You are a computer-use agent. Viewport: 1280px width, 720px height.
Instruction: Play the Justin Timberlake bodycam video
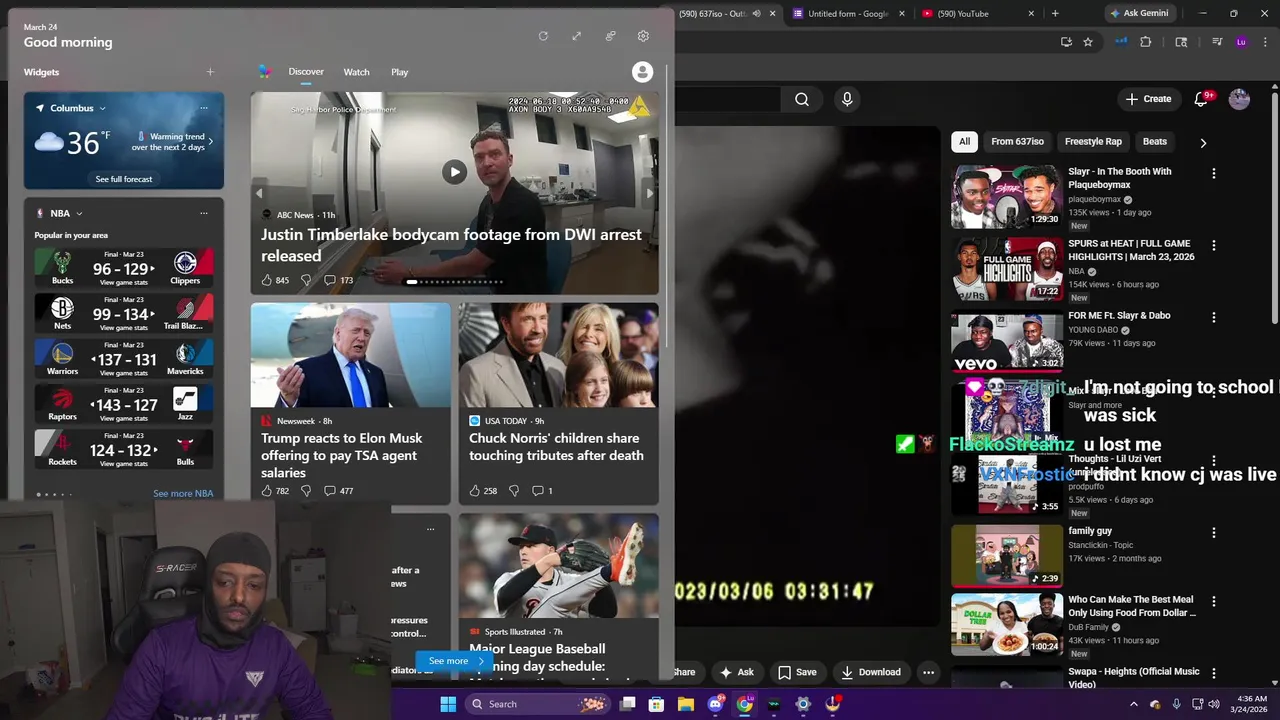pyautogui.click(x=454, y=172)
